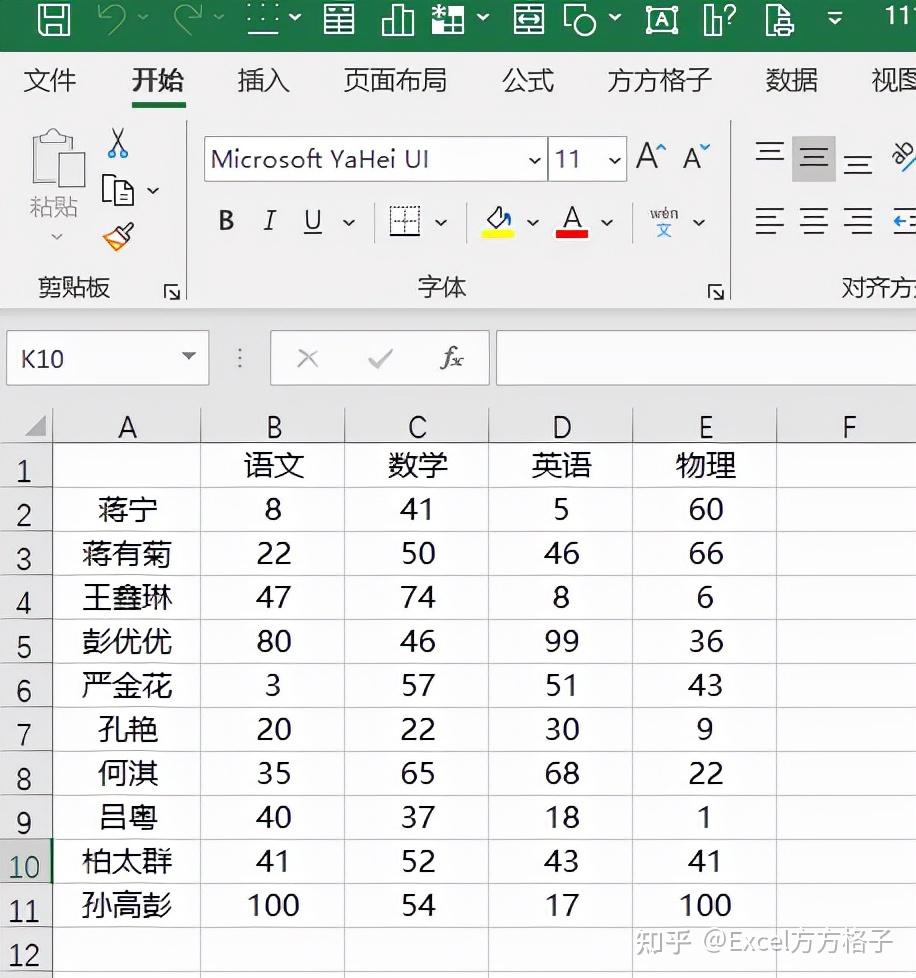Open the 文件 backstage view
The width and height of the screenshot is (916, 978).
(x=50, y=82)
